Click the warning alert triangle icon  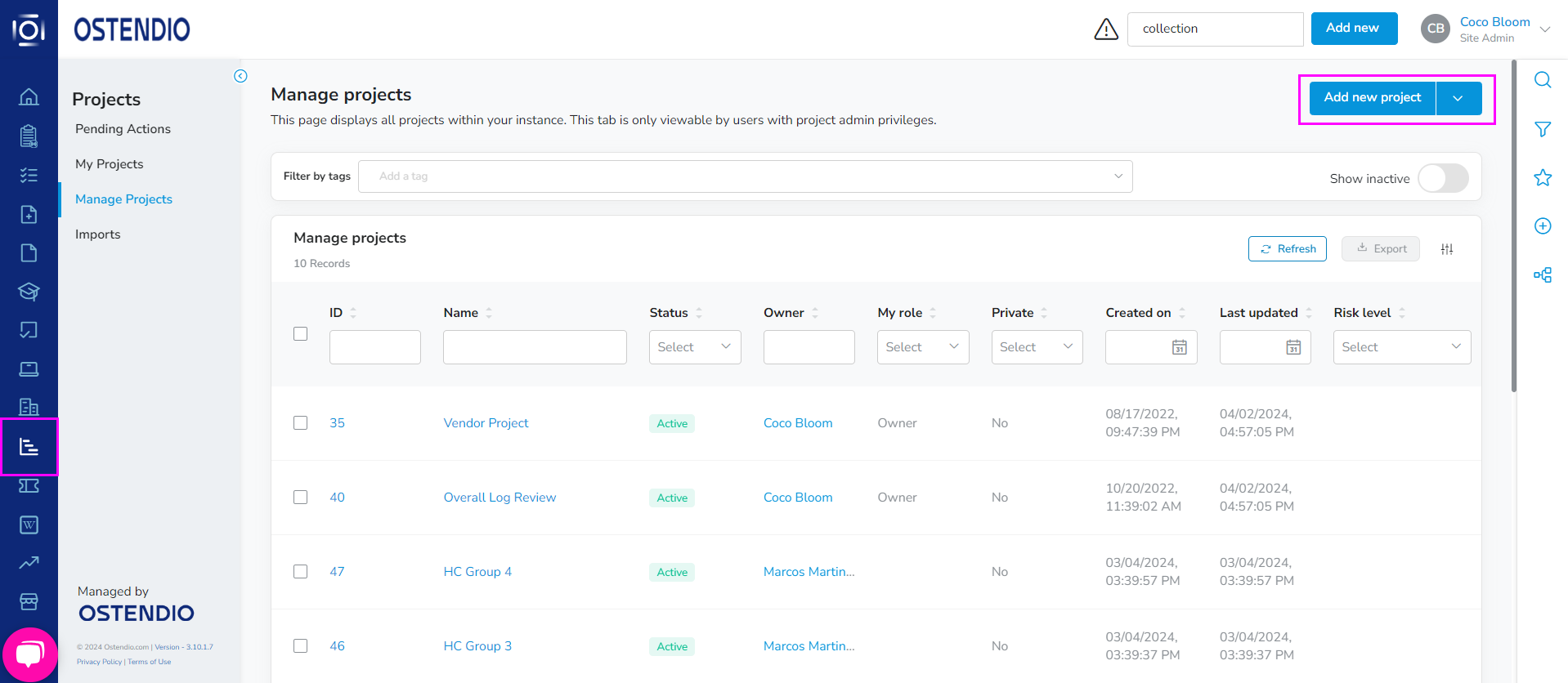[x=1106, y=29]
